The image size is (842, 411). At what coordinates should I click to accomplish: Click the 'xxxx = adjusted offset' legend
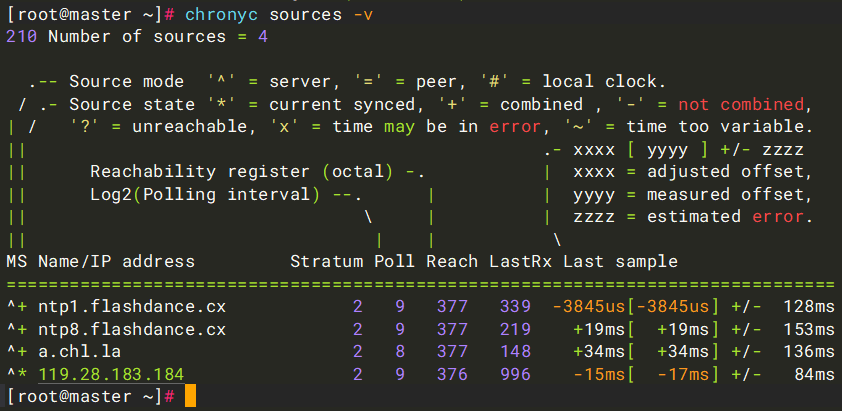[688, 172]
